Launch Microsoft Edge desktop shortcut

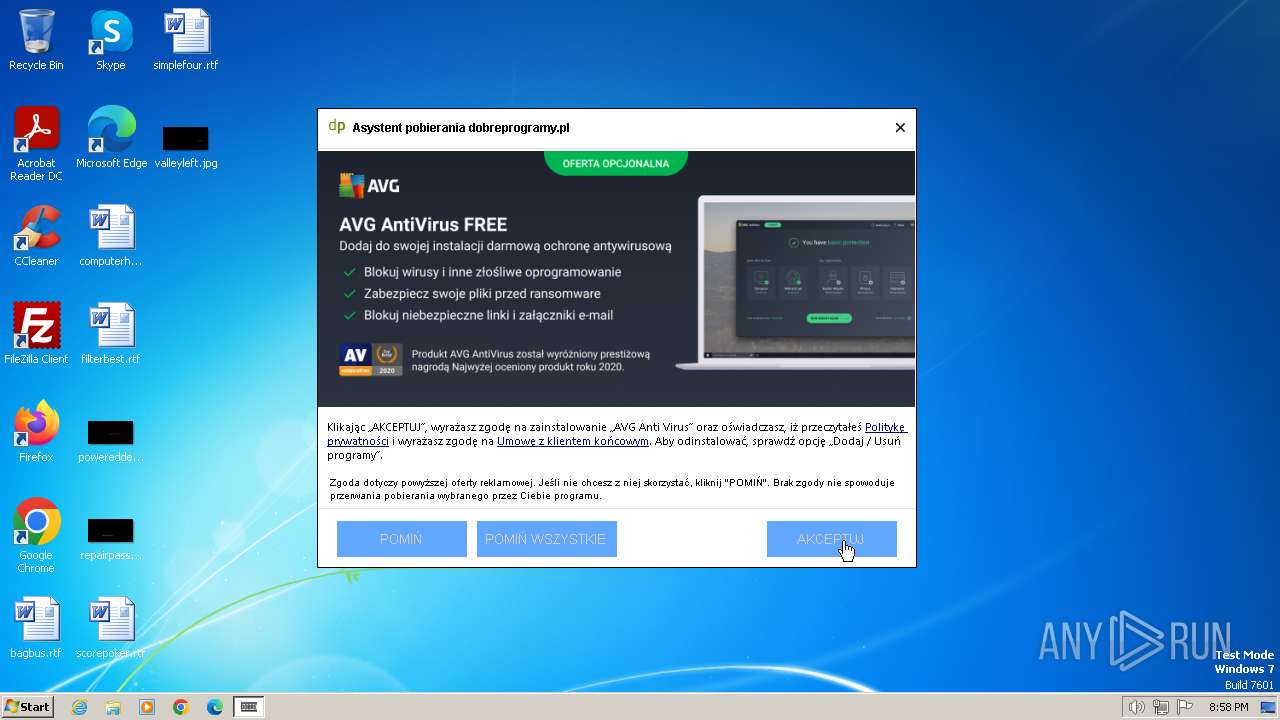point(111,138)
